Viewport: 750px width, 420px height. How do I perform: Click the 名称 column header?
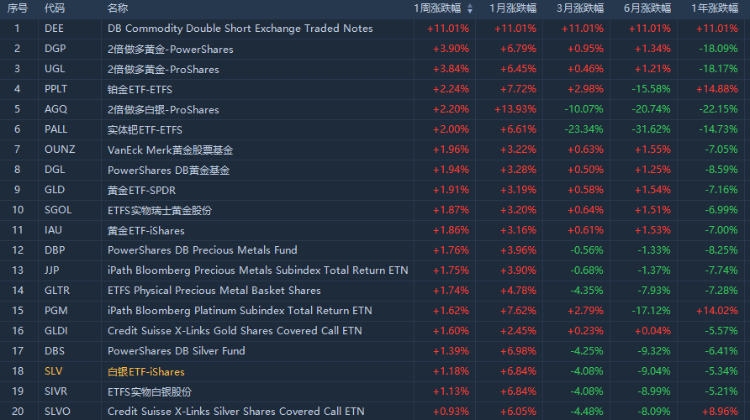pyautogui.click(x=118, y=8)
